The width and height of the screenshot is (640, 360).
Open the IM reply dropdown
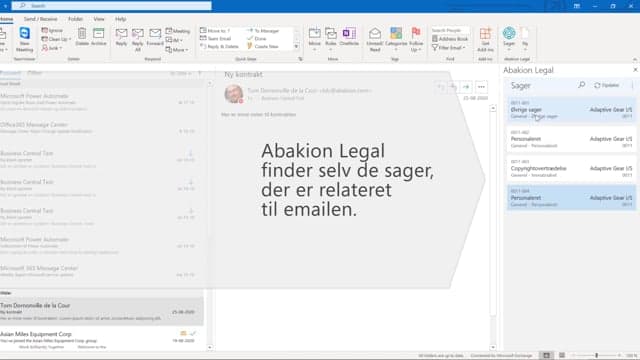174,40
